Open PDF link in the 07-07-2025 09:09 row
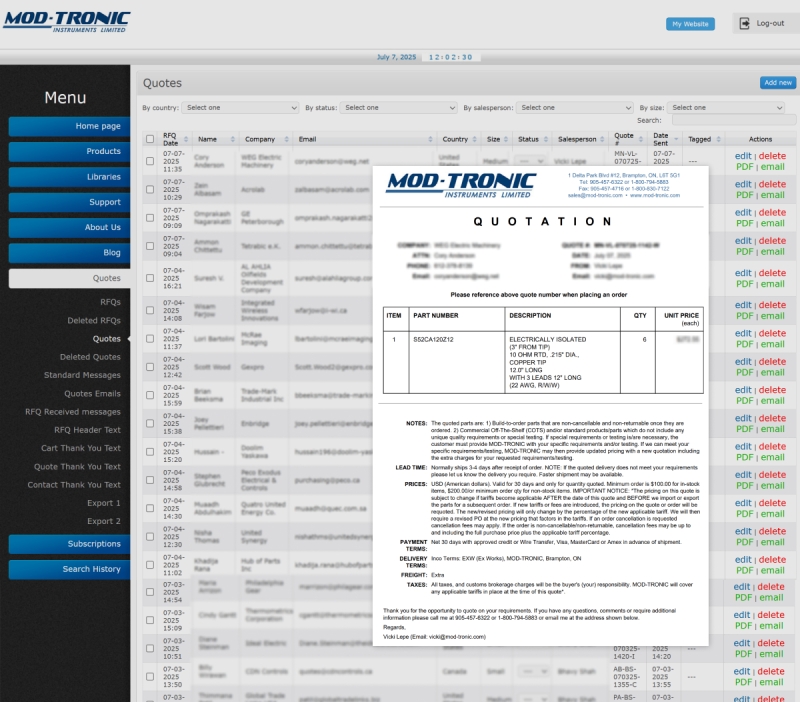This screenshot has height=702, width=800. point(744,223)
